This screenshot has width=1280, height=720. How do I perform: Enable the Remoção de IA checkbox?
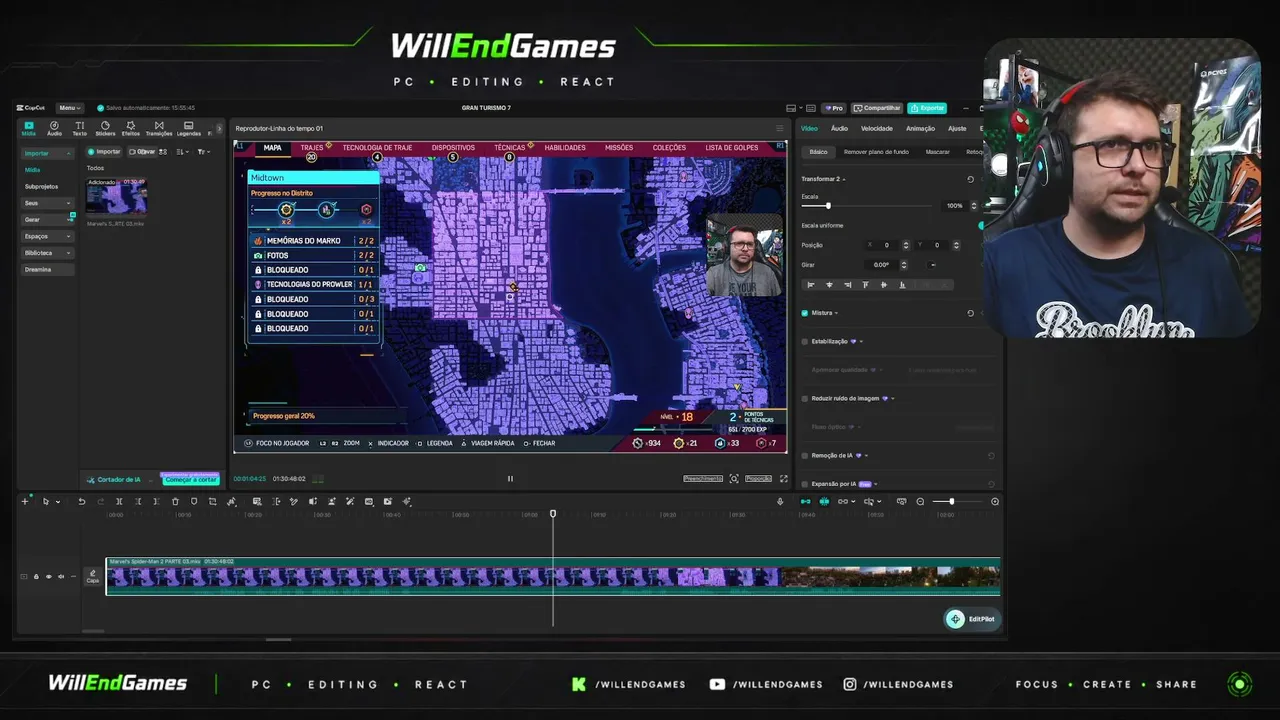[x=805, y=455]
